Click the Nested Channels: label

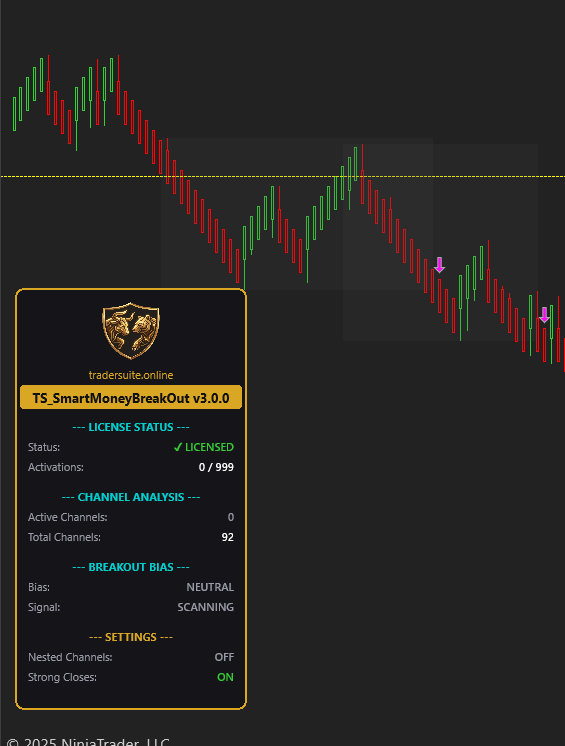pyautogui.click(x=70, y=657)
